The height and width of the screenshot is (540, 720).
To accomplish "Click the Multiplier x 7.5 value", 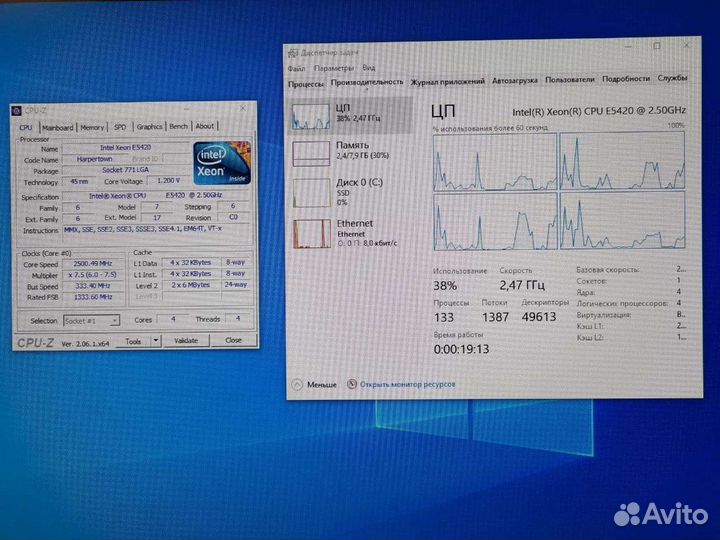I will click(x=93, y=275).
